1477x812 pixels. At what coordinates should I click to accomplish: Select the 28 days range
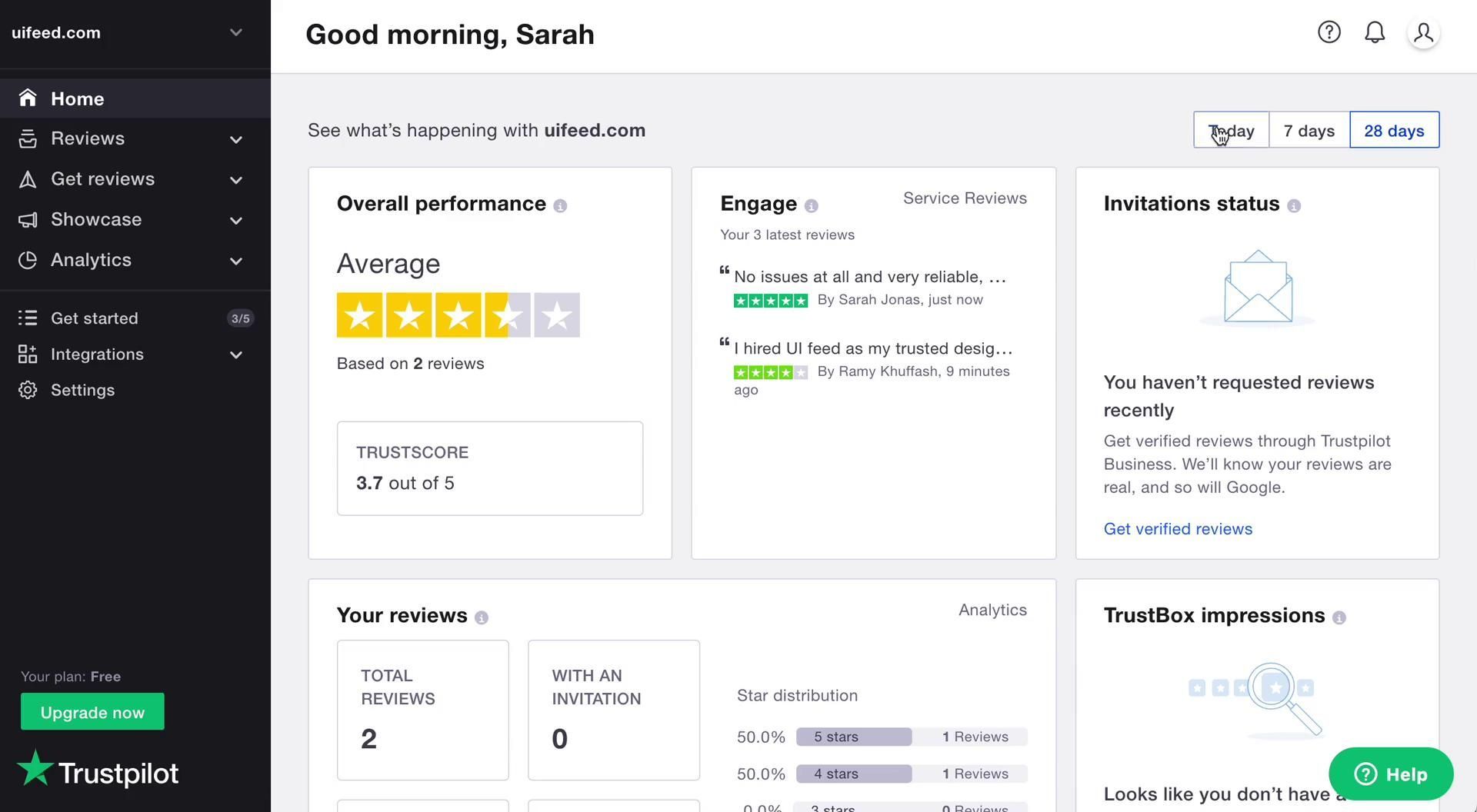point(1394,130)
